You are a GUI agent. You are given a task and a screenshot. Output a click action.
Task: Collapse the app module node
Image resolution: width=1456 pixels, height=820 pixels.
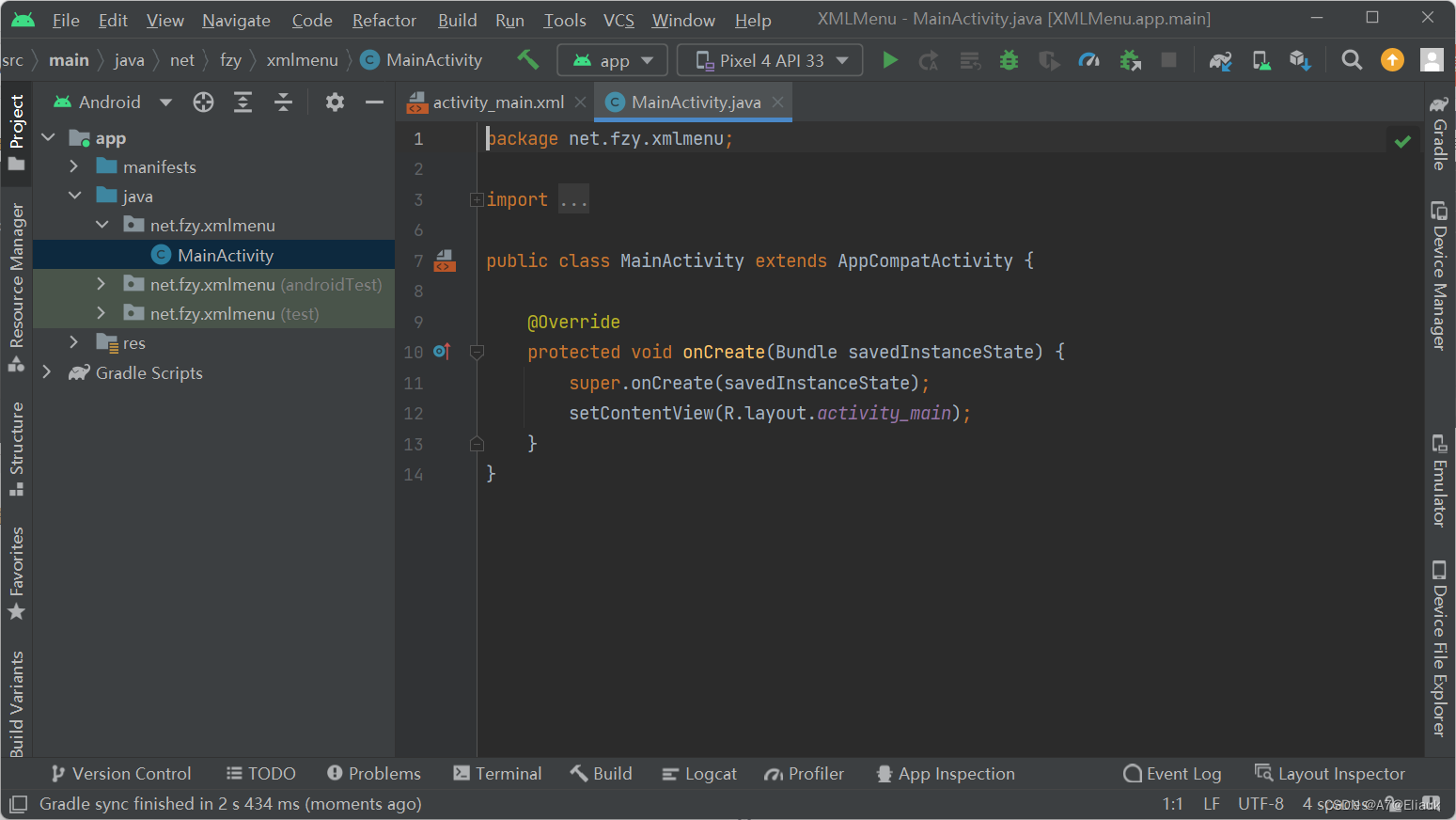[48, 137]
